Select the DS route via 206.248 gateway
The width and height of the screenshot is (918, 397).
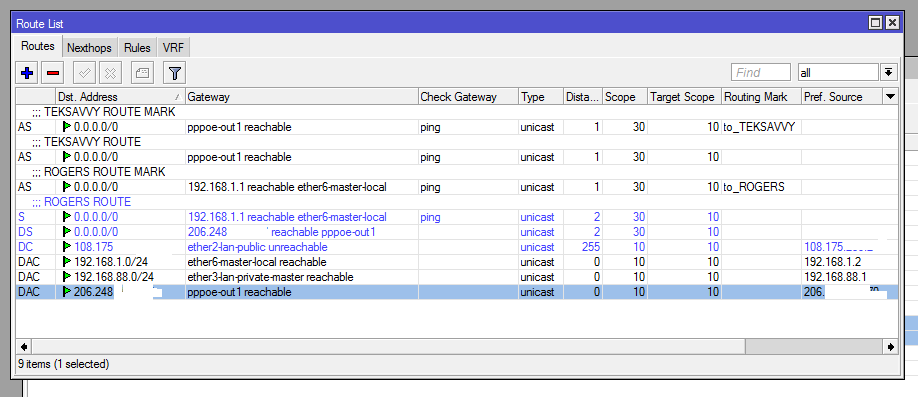tap(457, 232)
